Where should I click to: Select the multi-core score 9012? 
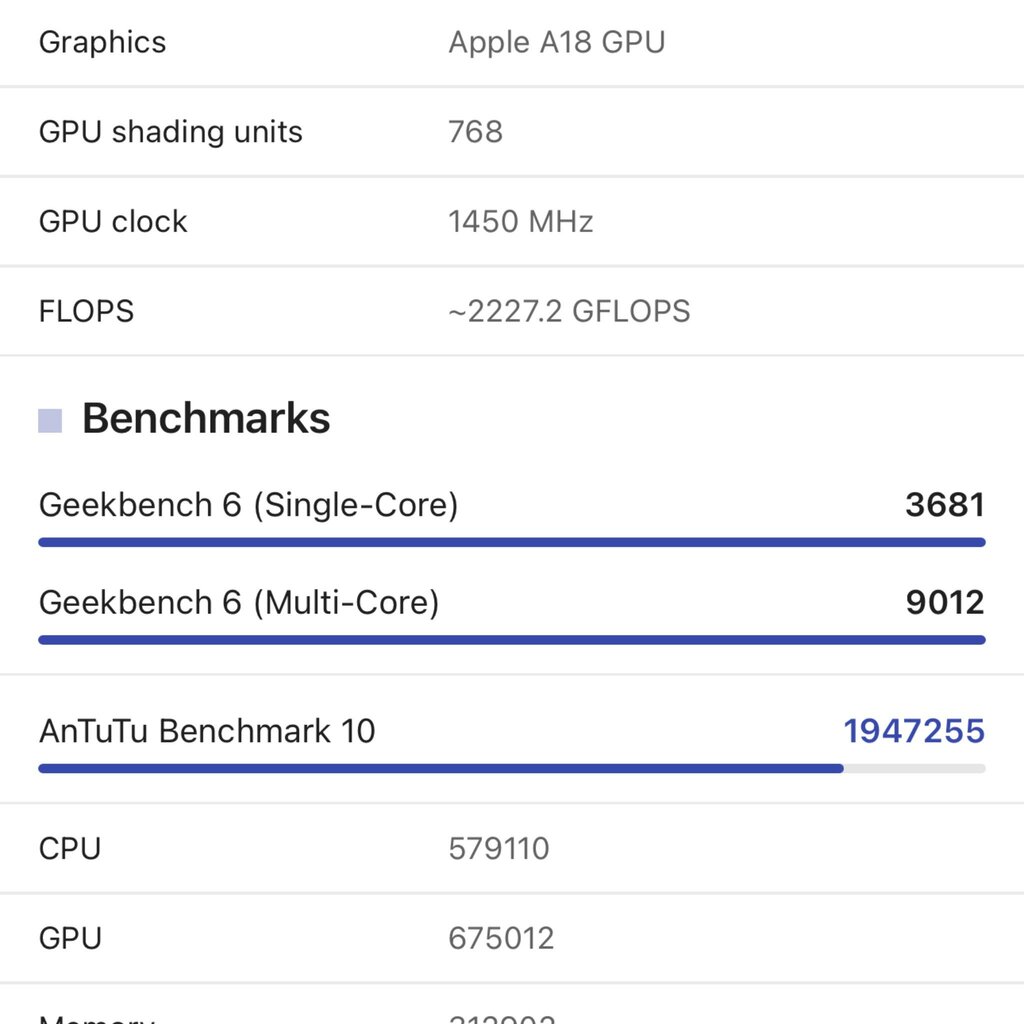(944, 602)
